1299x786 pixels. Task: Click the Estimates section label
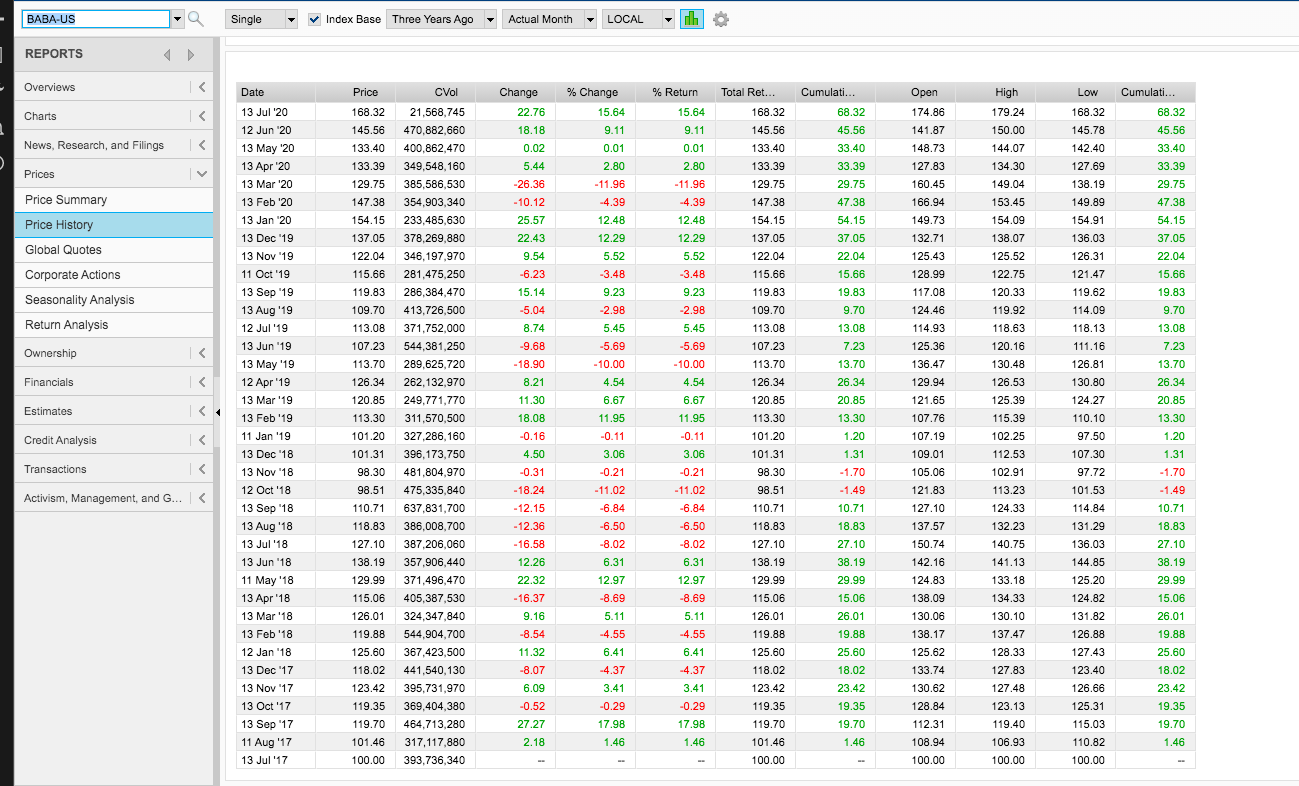tap(48, 411)
